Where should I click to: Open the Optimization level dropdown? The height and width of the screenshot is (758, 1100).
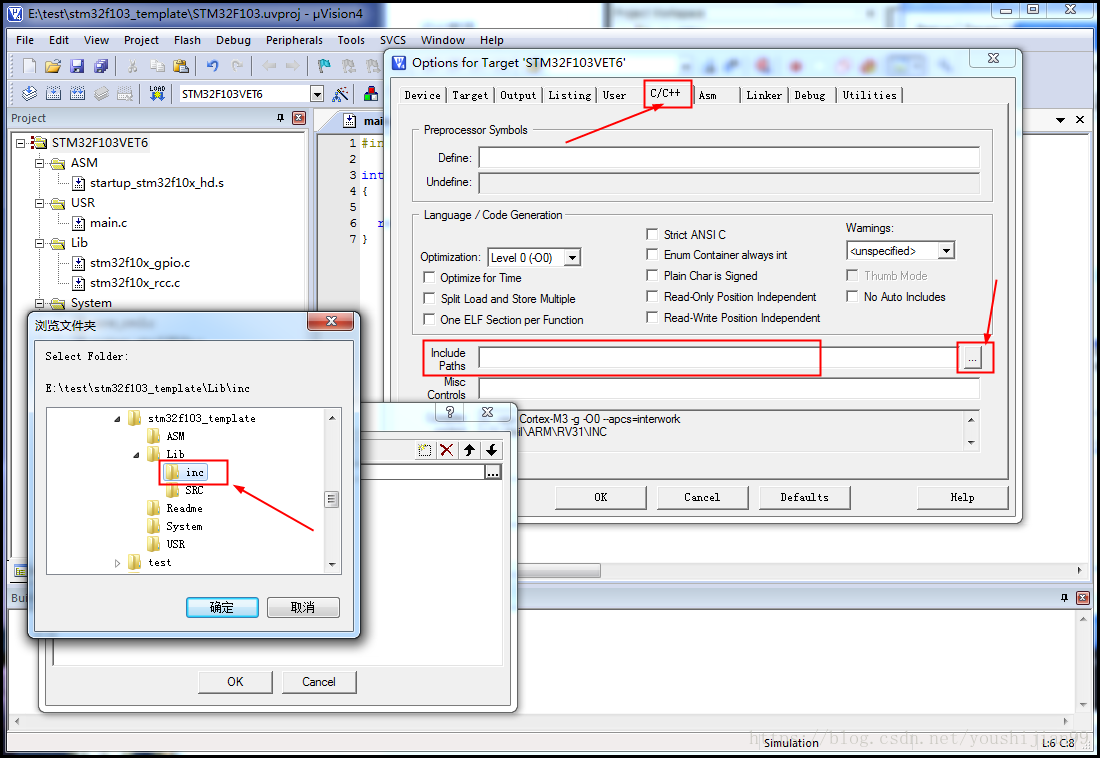[572, 258]
